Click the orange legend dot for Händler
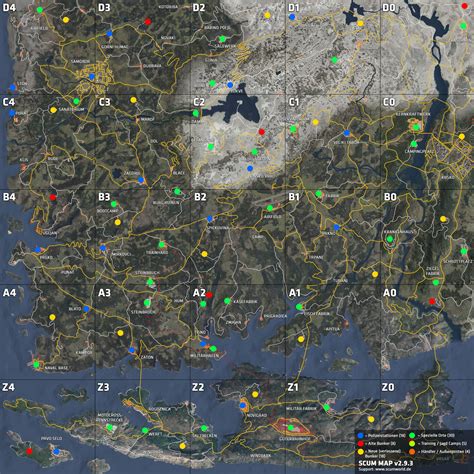 pos(412,452)
